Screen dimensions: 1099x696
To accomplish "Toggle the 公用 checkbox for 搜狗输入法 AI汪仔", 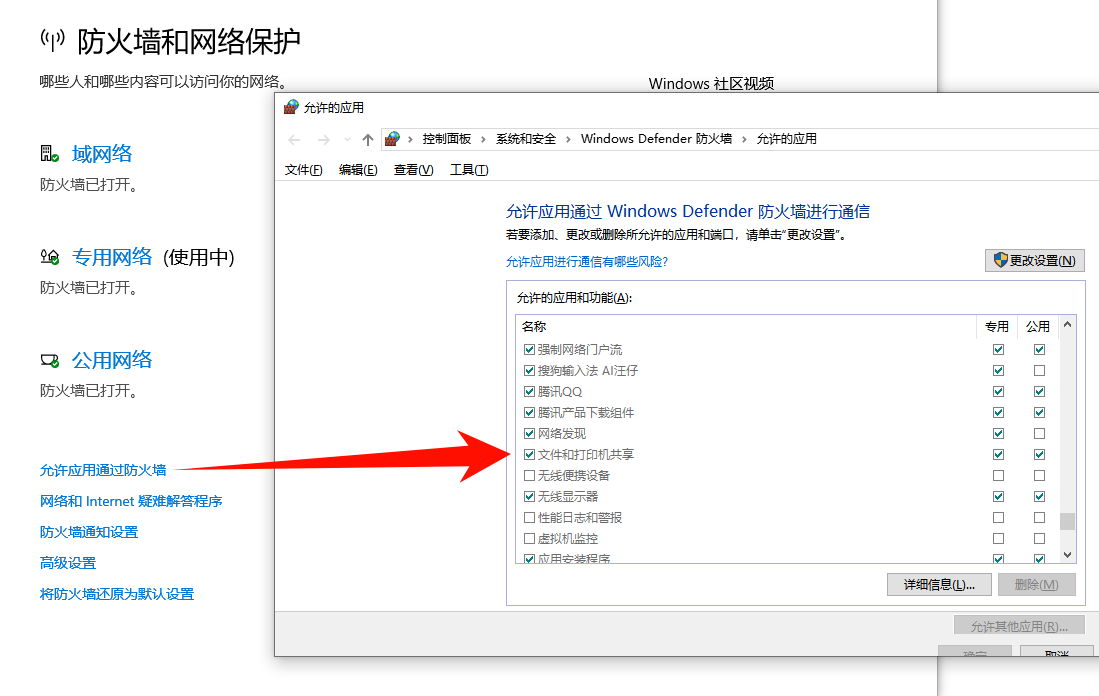I will [1039, 370].
